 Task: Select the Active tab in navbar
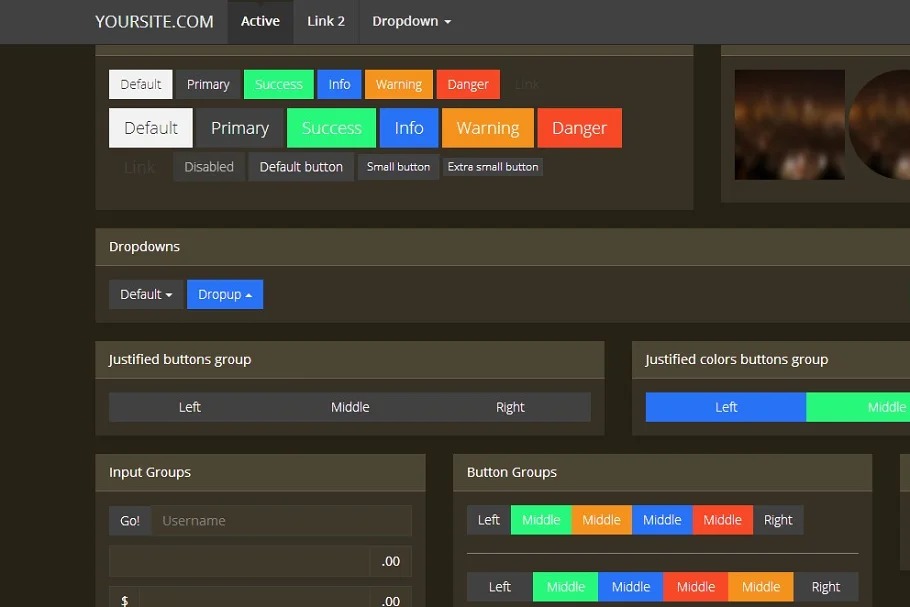coord(260,21)
